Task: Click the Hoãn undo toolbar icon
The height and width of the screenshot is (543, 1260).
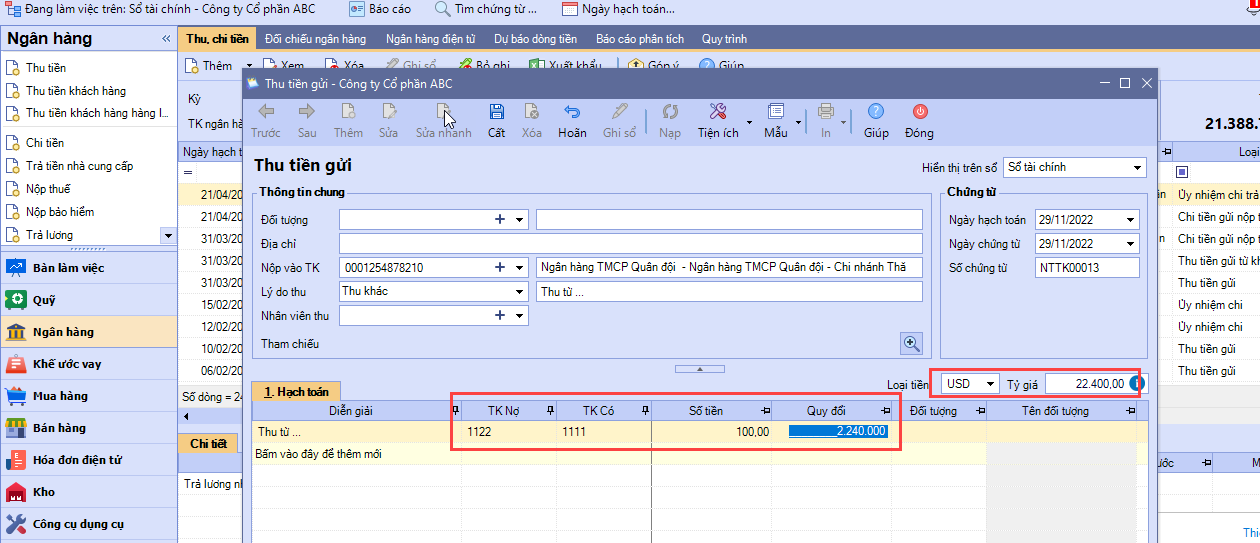Action: 572,112
